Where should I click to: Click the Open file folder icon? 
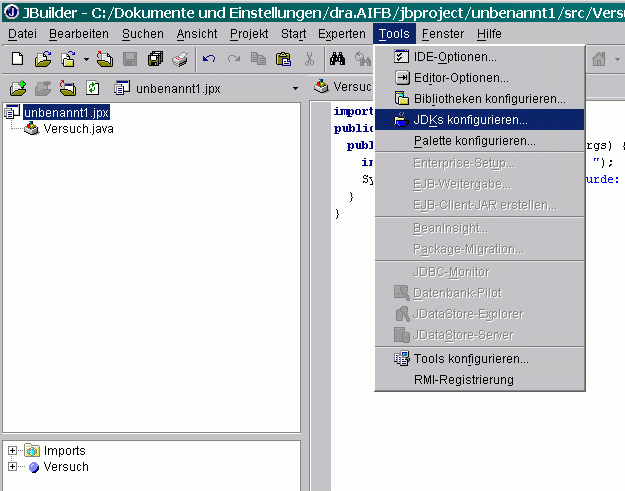pos(42,60)
